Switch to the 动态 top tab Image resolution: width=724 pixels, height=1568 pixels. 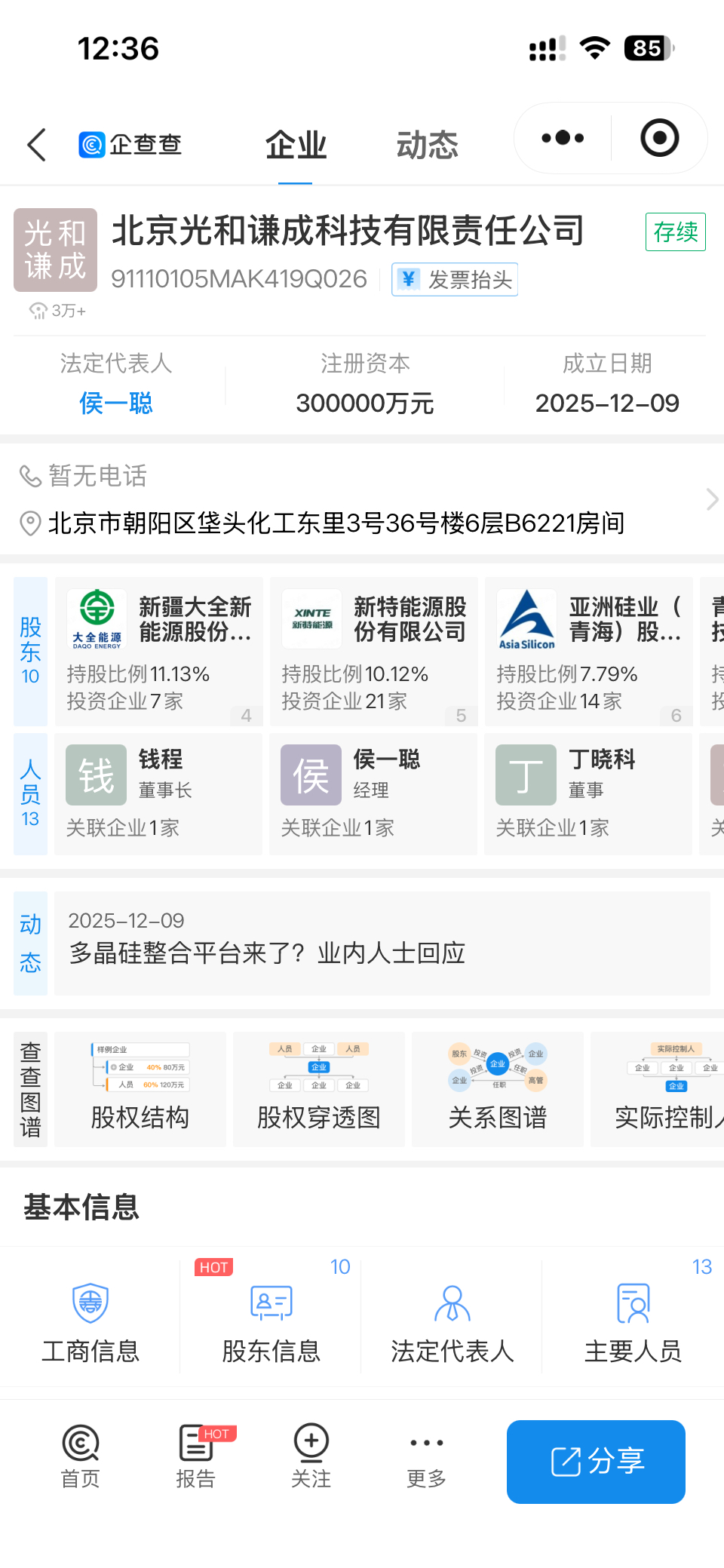click(427, 145)
